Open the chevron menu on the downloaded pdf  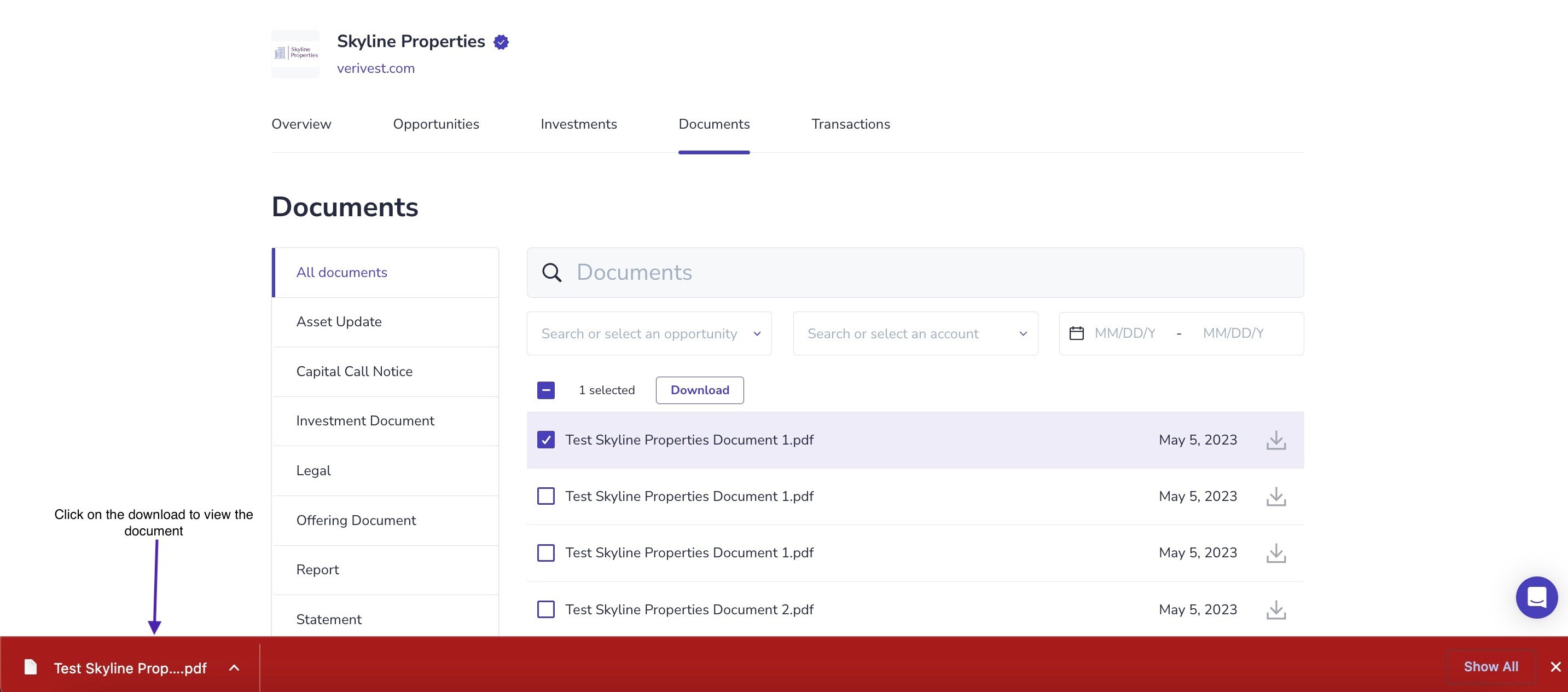coord(234,667)
